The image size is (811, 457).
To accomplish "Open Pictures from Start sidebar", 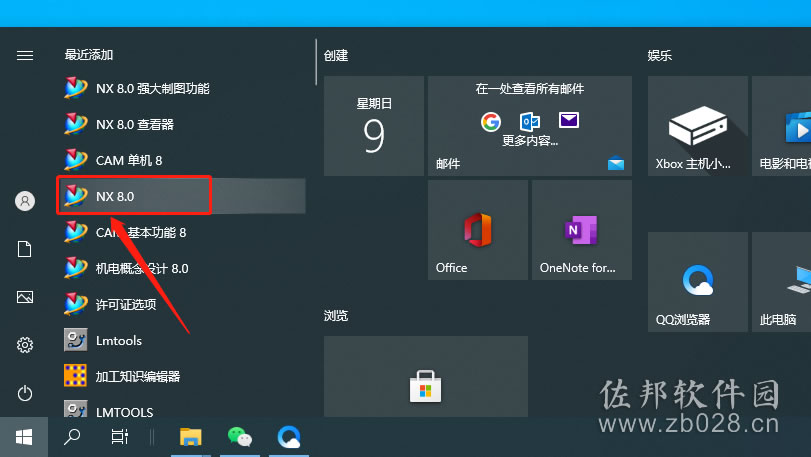I will 25,297.
